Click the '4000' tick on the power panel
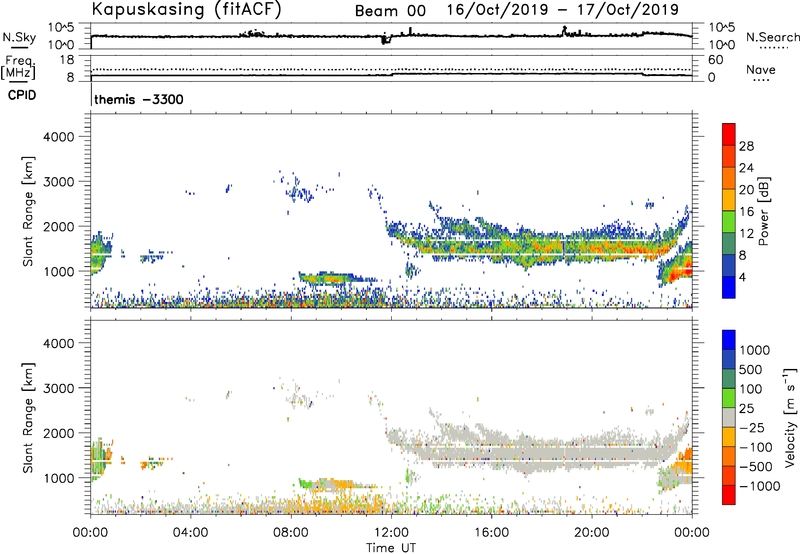The height and width of the screenshot is (554, 800). (58, 137)
